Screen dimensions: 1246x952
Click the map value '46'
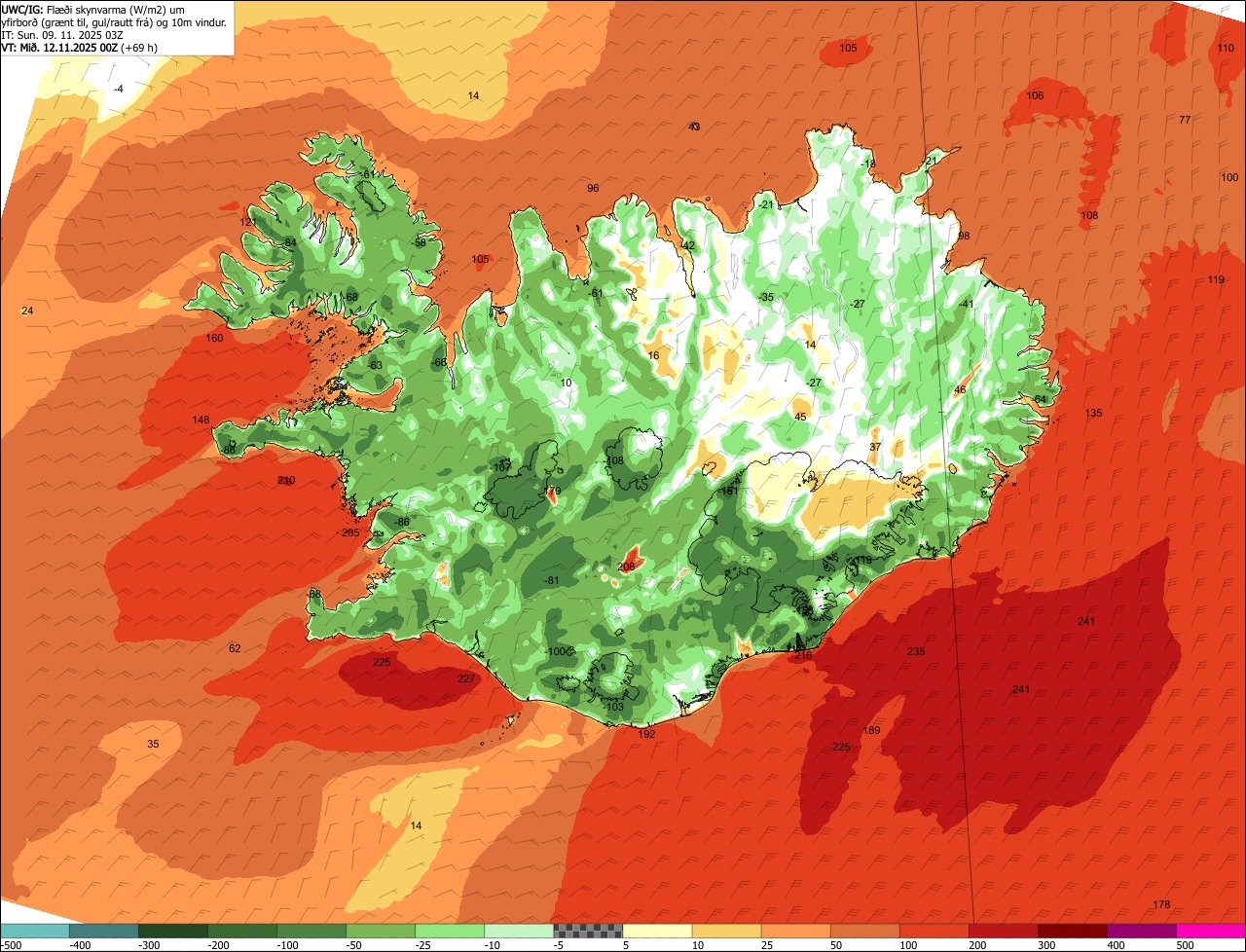pos(960,390)
